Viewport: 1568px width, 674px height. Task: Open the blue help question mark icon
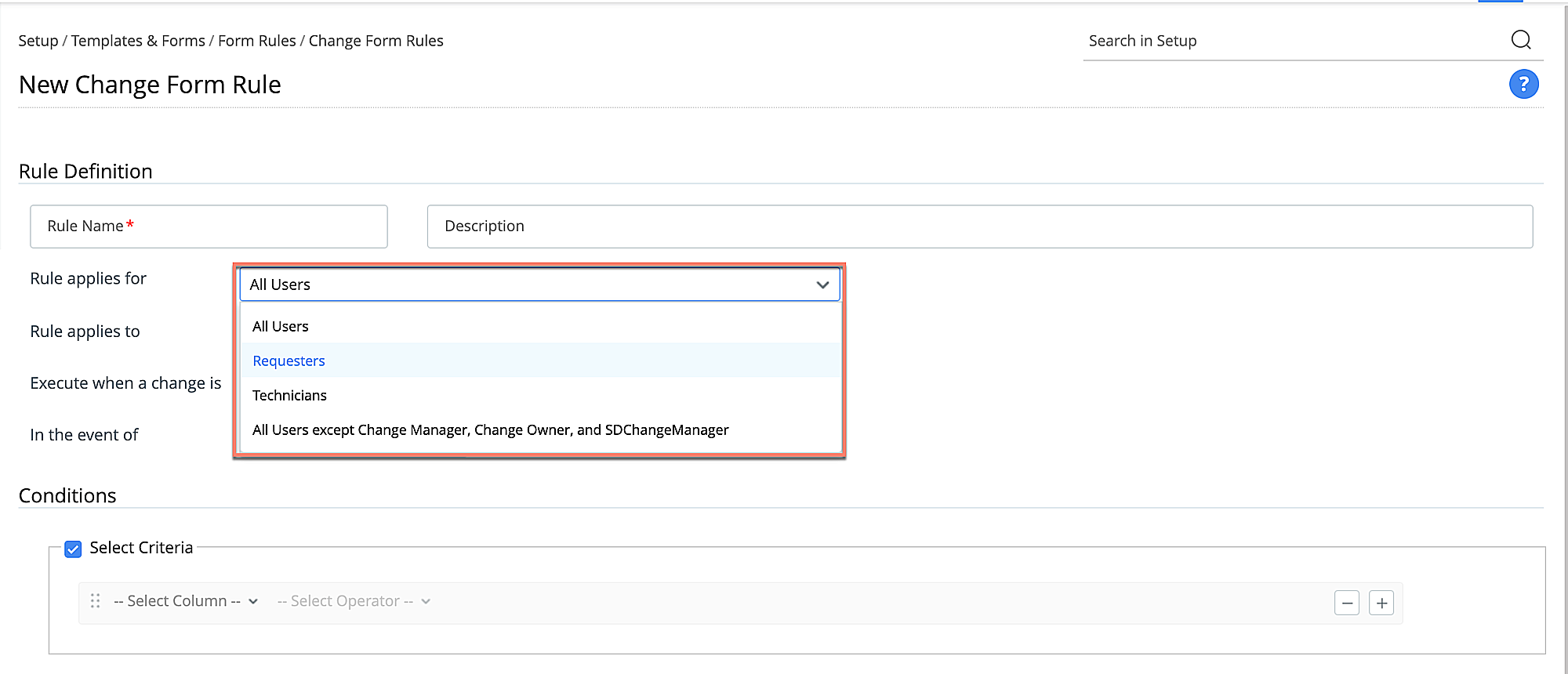point(1523,84)
